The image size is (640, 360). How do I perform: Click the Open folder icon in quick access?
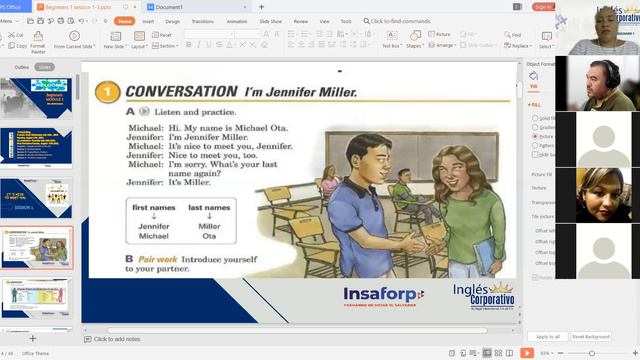click(30, 21)
